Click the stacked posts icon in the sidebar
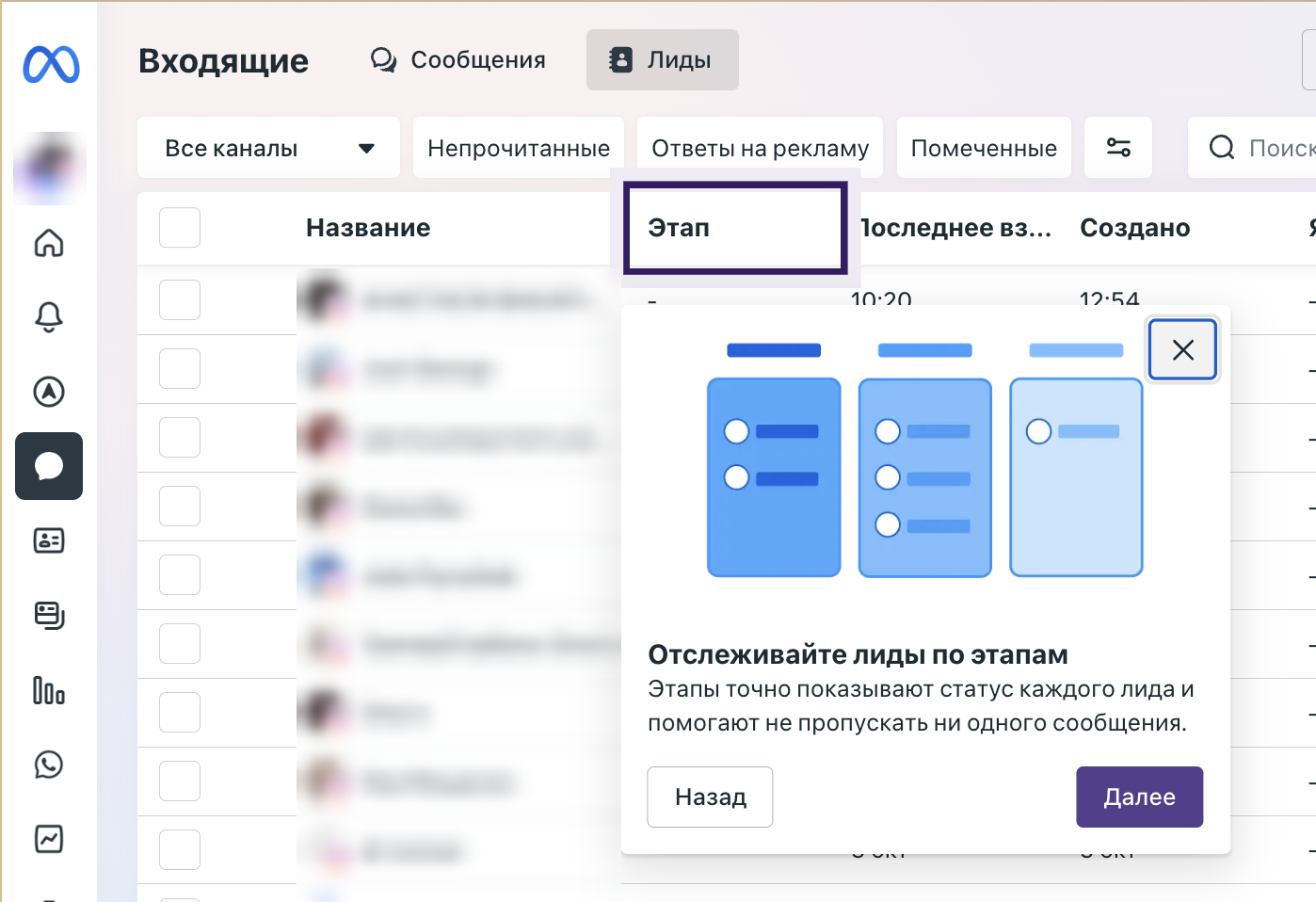The width and height of the screenshot is (1316, 902). (49, 615)
